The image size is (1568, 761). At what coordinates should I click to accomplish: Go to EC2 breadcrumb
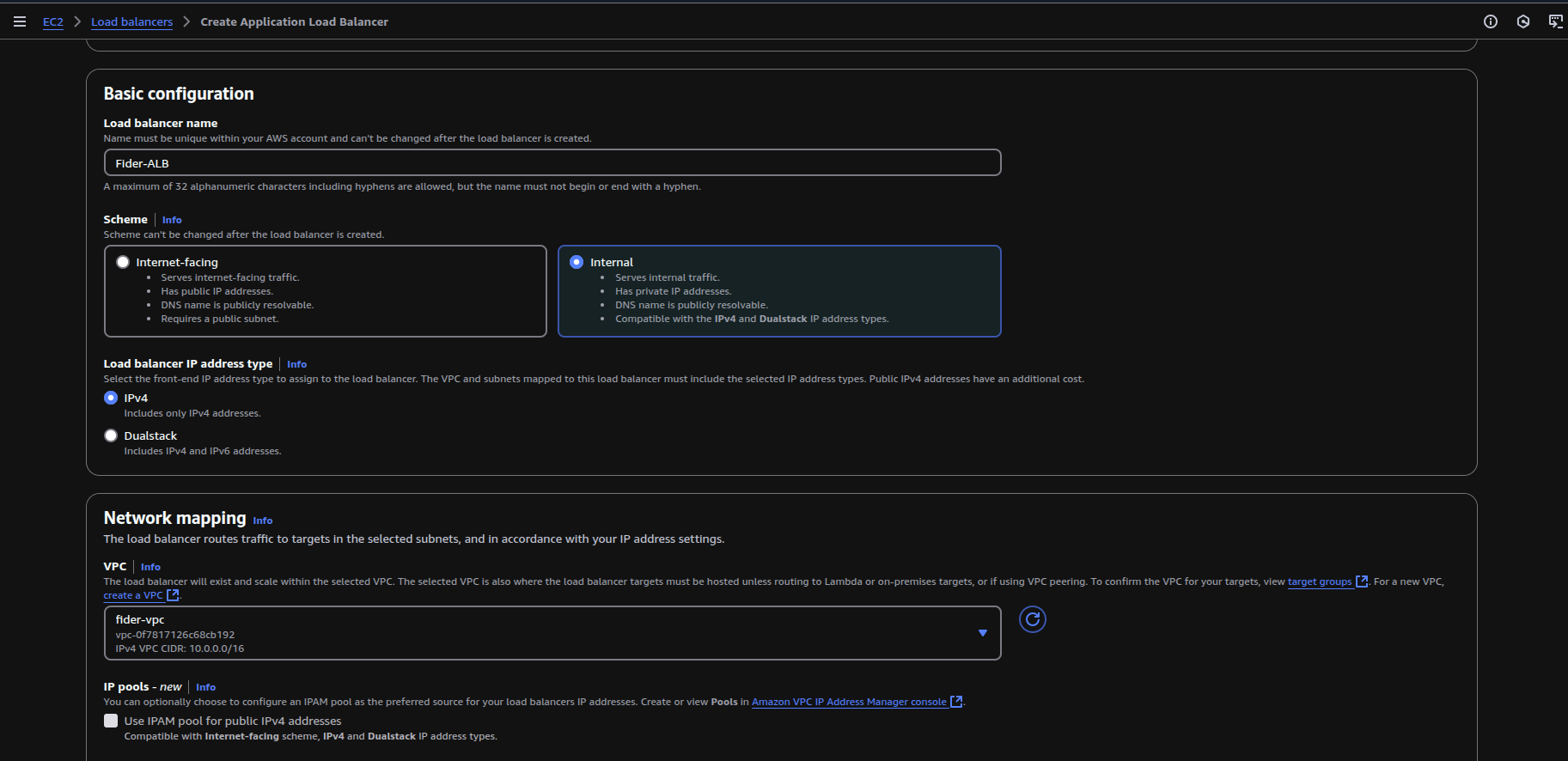(x=53, y=21)
